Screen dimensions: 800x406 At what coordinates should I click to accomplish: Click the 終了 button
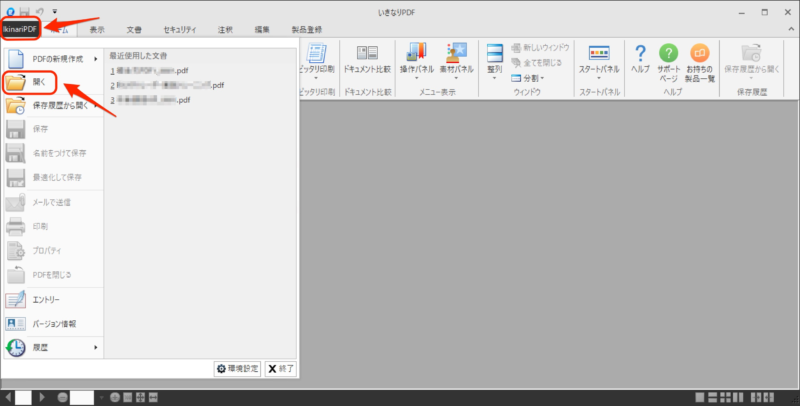coord(281,369)
